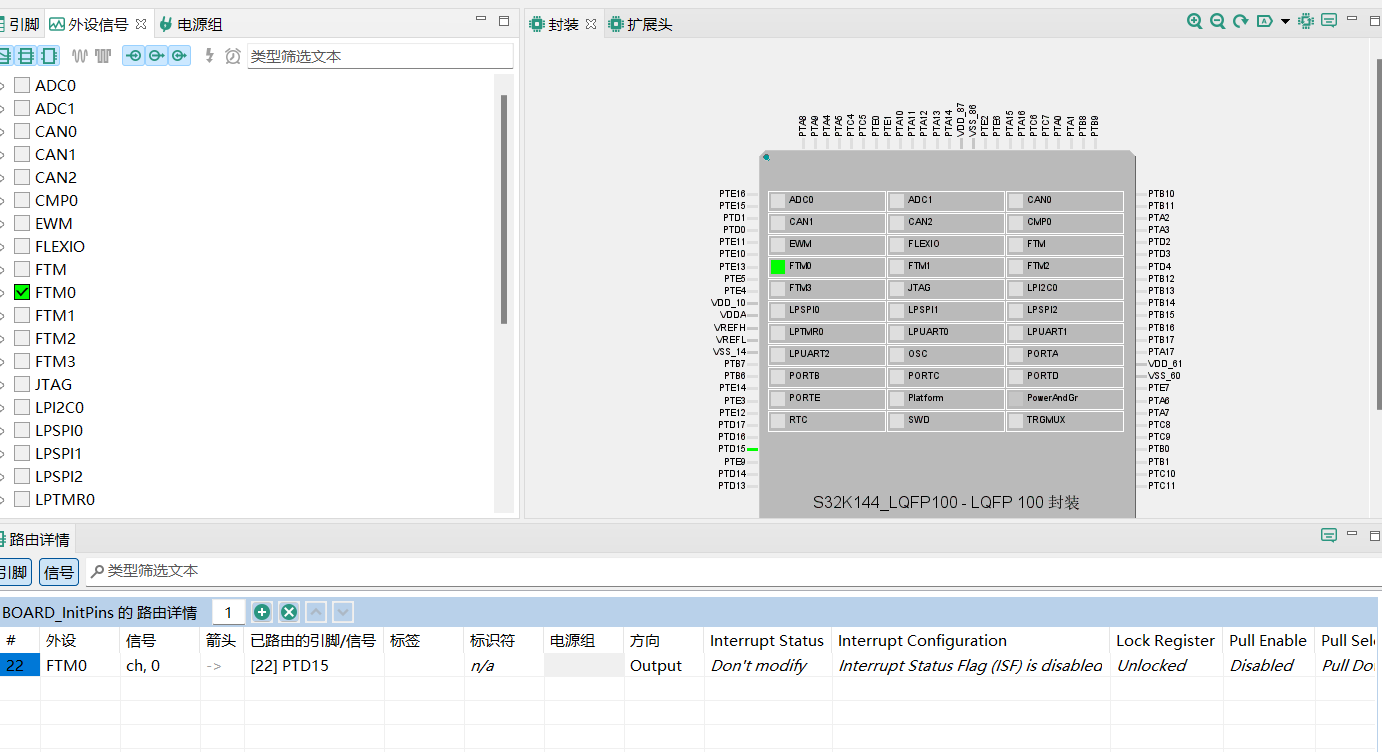The width and height of the screenshot is (1382, 752).
Task: Click TRGMUX block in chip package
Action: click(x=1065, y=421)
